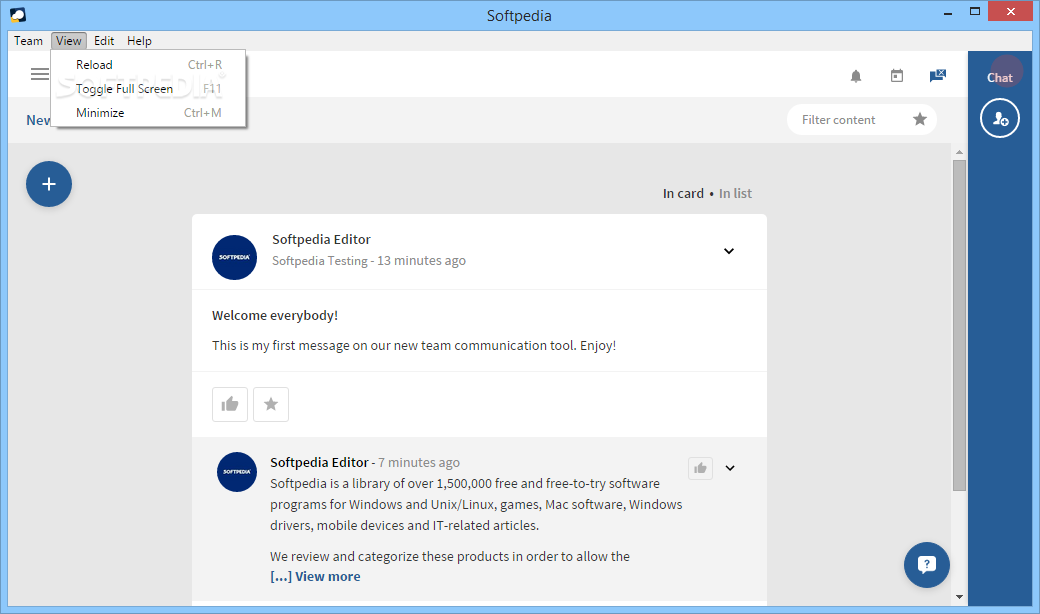Switch to In list view
1040x614 pixels.
(x=735, y=194)
